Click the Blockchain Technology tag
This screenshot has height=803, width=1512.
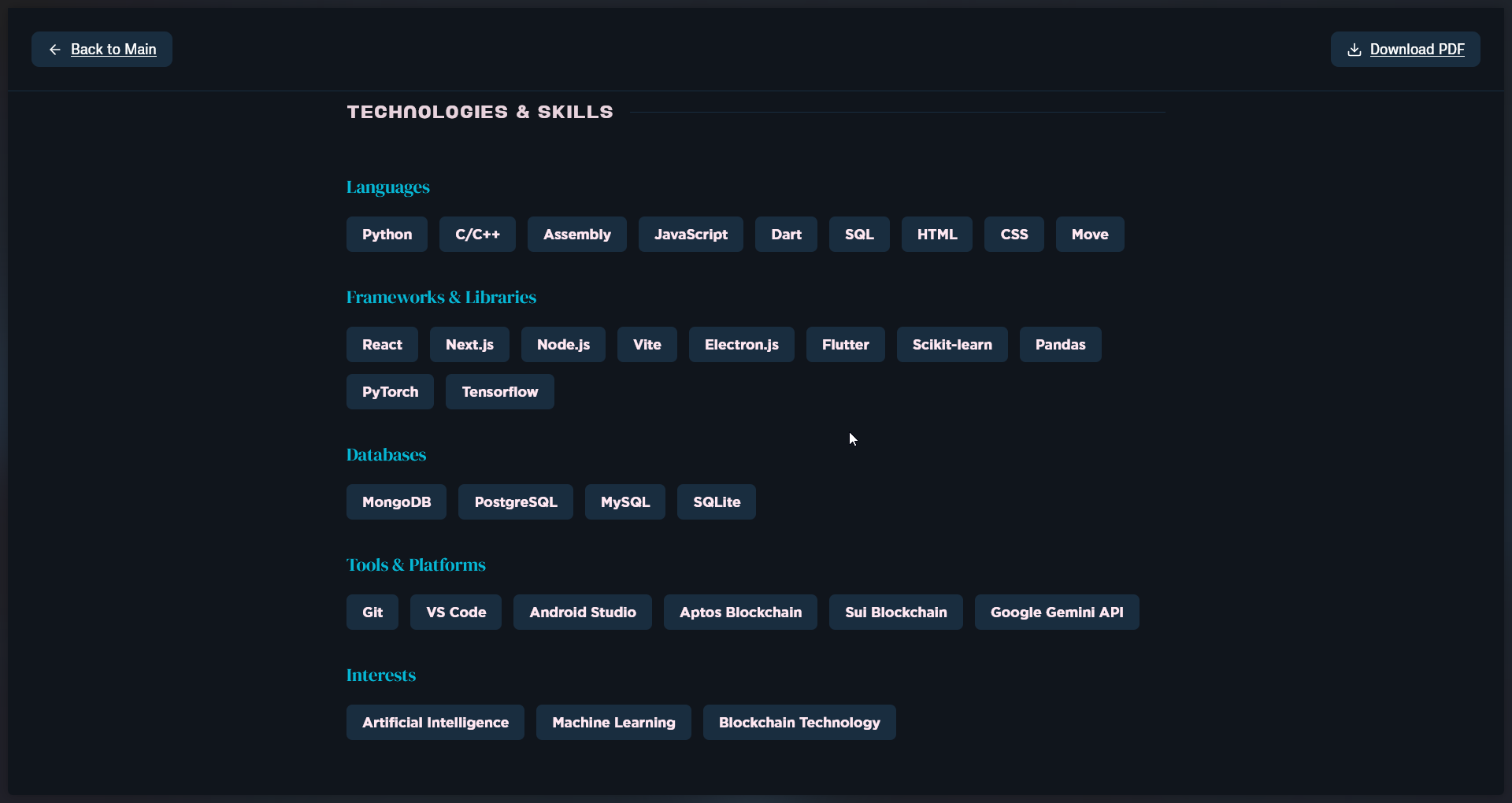799,723
